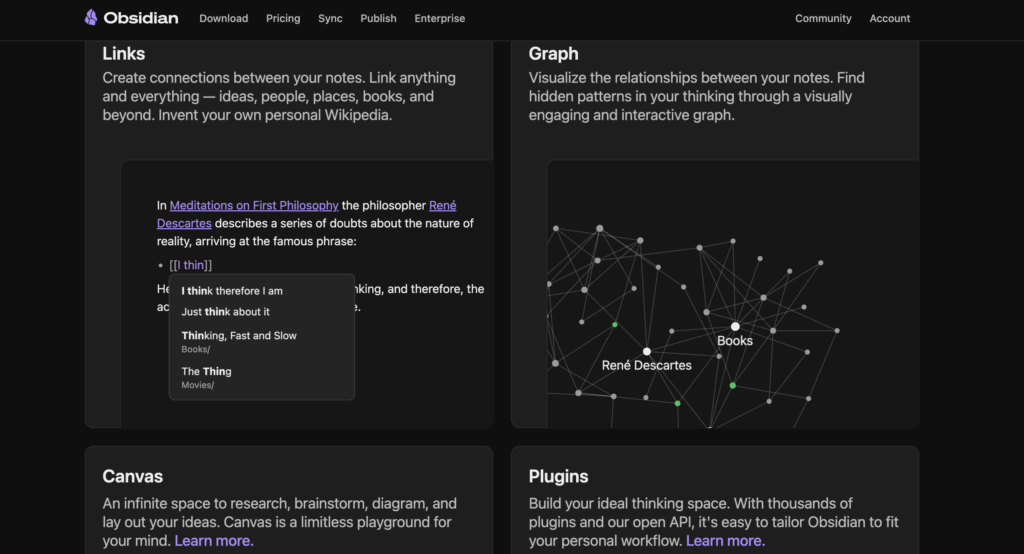The width and height of the screenshot is (1024, 554).
Task: Click Learn more under Canvas
Action: pyautogui.click(x=214, y=541)
